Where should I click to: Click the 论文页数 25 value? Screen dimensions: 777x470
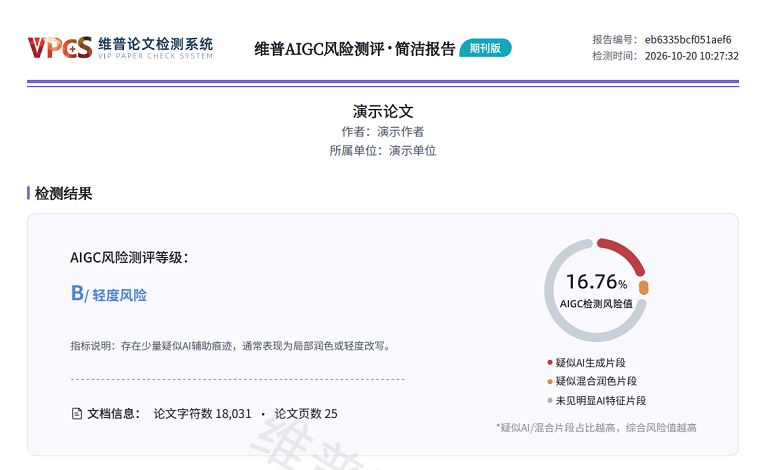(306, 413)
